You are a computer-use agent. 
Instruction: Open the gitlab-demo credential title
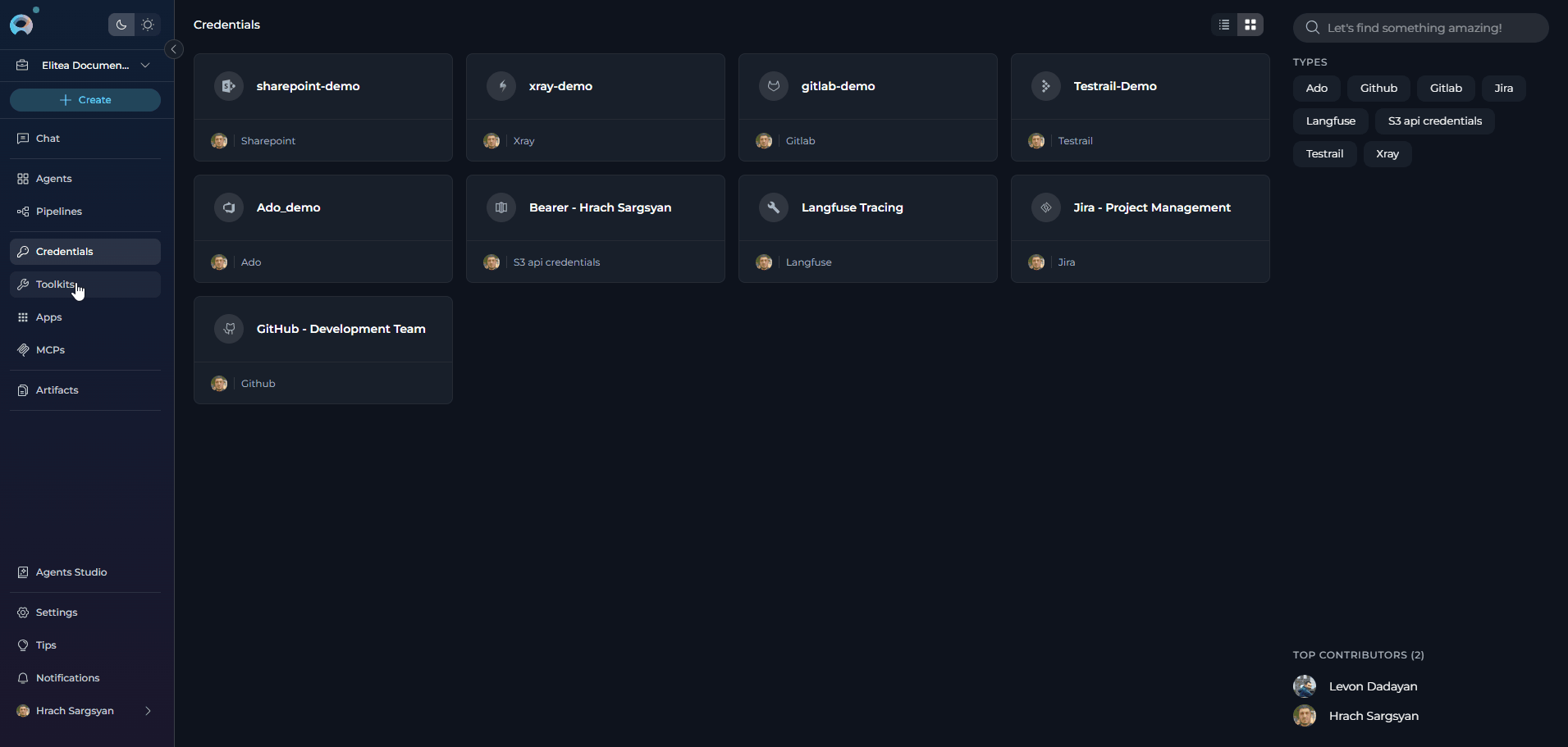point(838,86)
